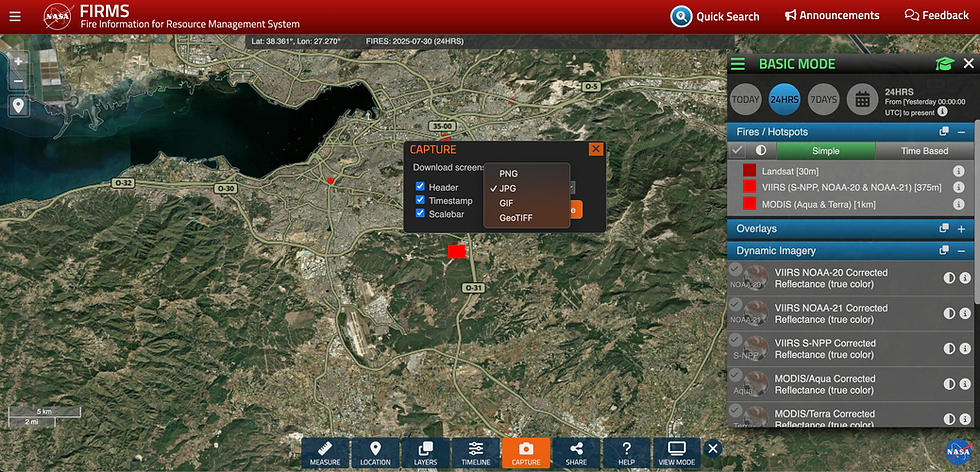Select PNG format option
Screen dimensions: 980x472
(527, 174)
